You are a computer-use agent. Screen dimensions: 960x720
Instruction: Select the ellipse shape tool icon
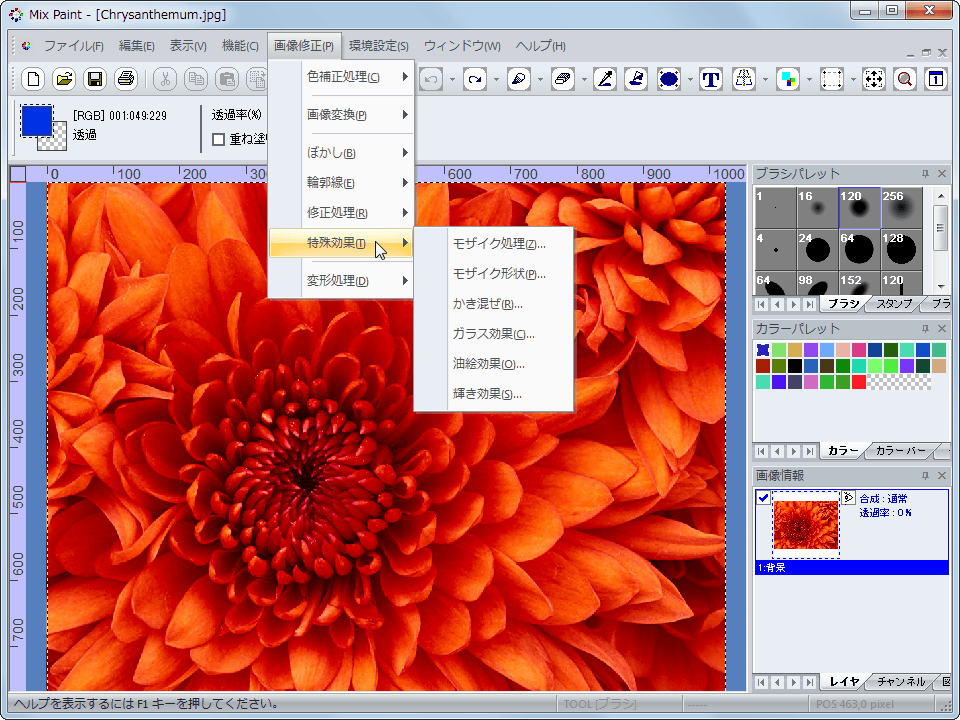pos(669,79)
